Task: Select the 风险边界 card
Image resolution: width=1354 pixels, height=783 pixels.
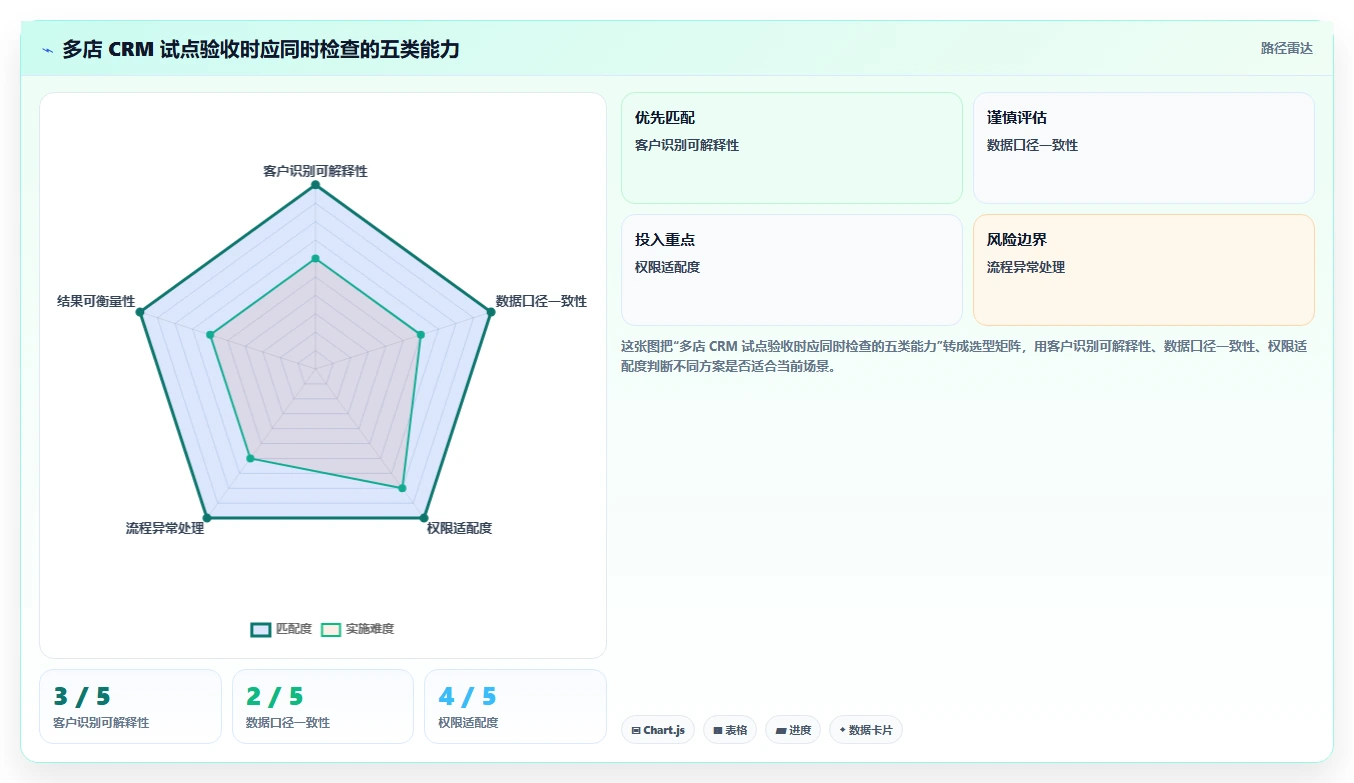Action: [x=1144, y=270]
